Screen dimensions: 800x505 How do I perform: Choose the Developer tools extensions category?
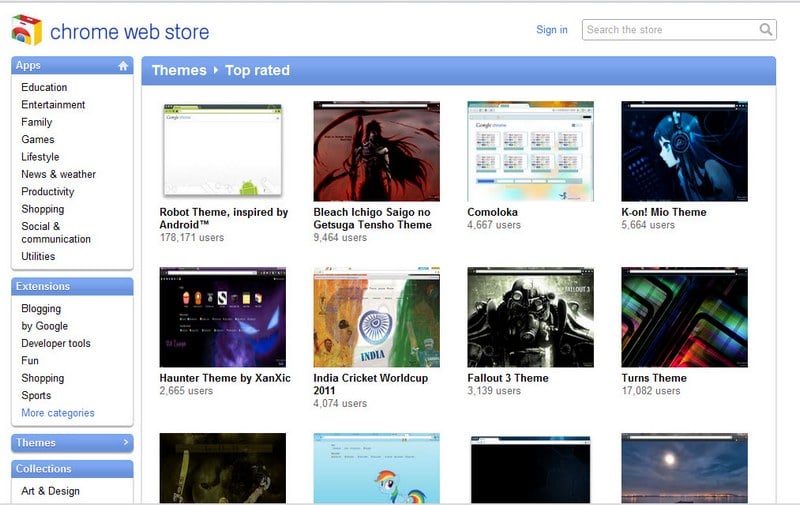tap(56, 343)
